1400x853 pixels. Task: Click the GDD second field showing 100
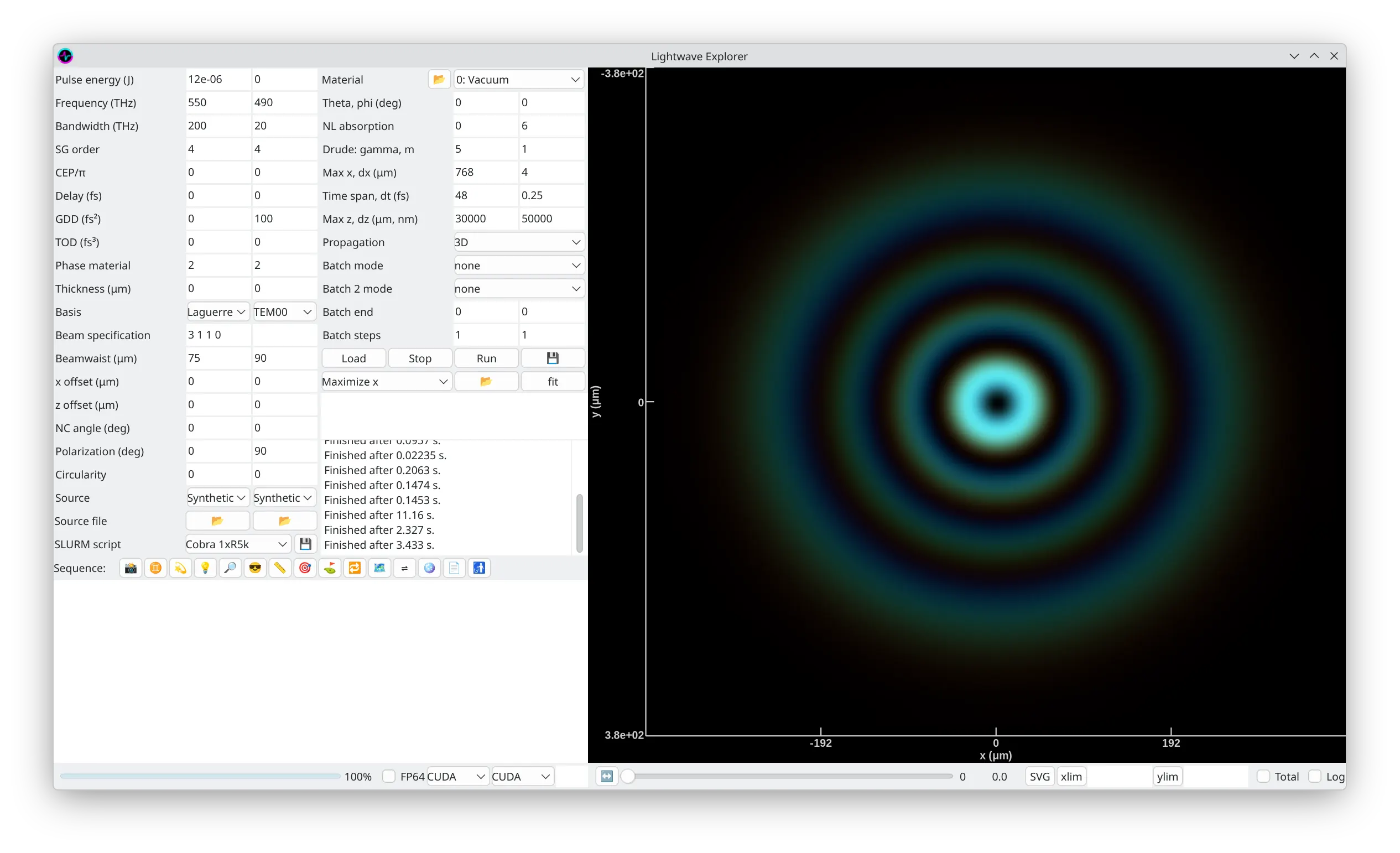285,219
